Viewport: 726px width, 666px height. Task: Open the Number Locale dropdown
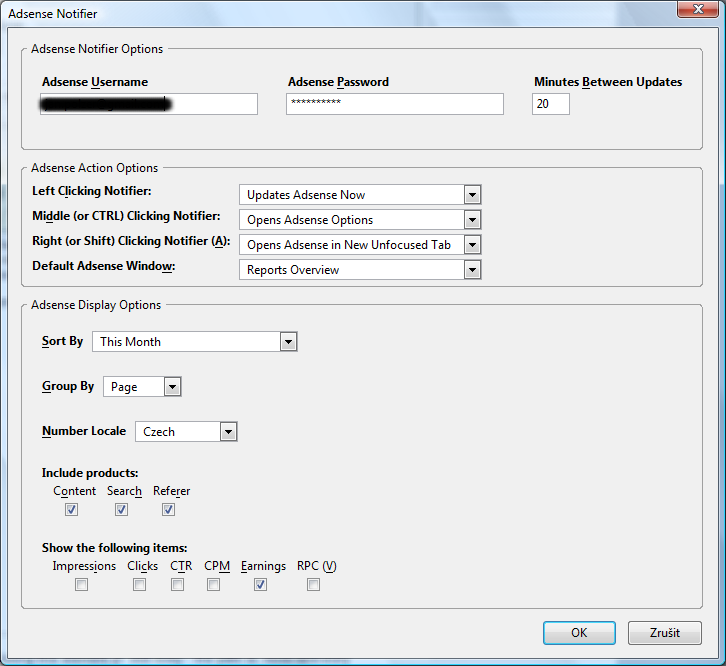click(x=186, y=431)
